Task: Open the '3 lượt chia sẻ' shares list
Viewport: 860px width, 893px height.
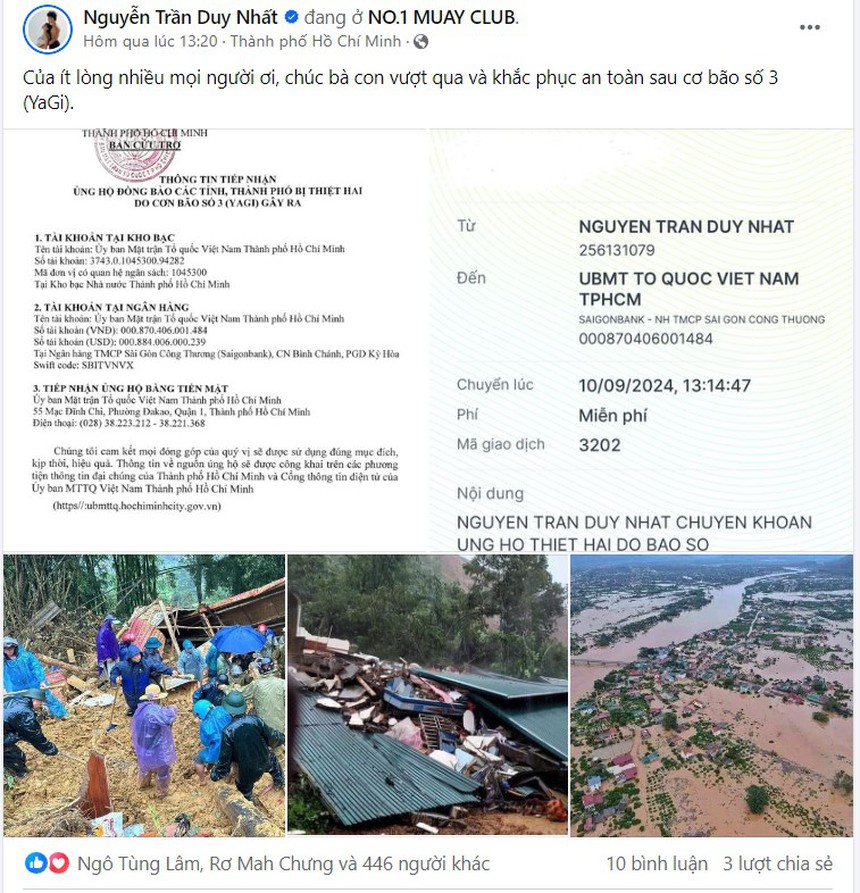Action: click(777, 864)
